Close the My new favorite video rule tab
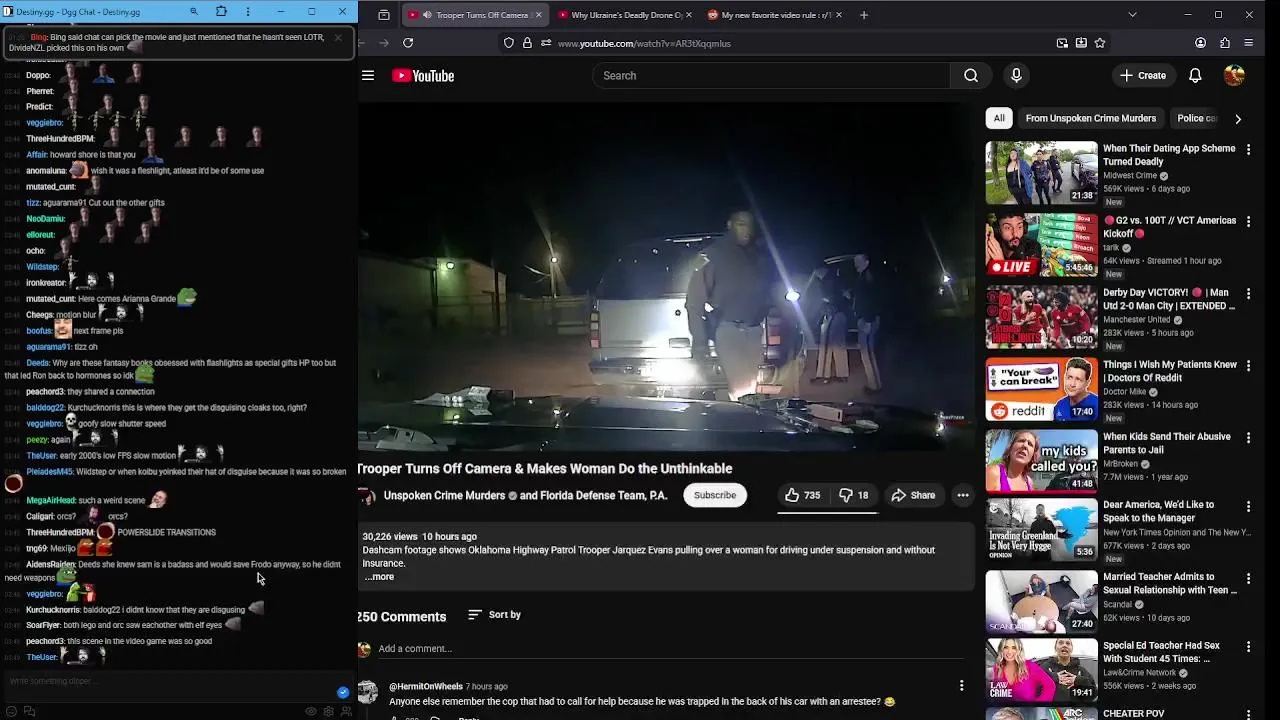 838,15
